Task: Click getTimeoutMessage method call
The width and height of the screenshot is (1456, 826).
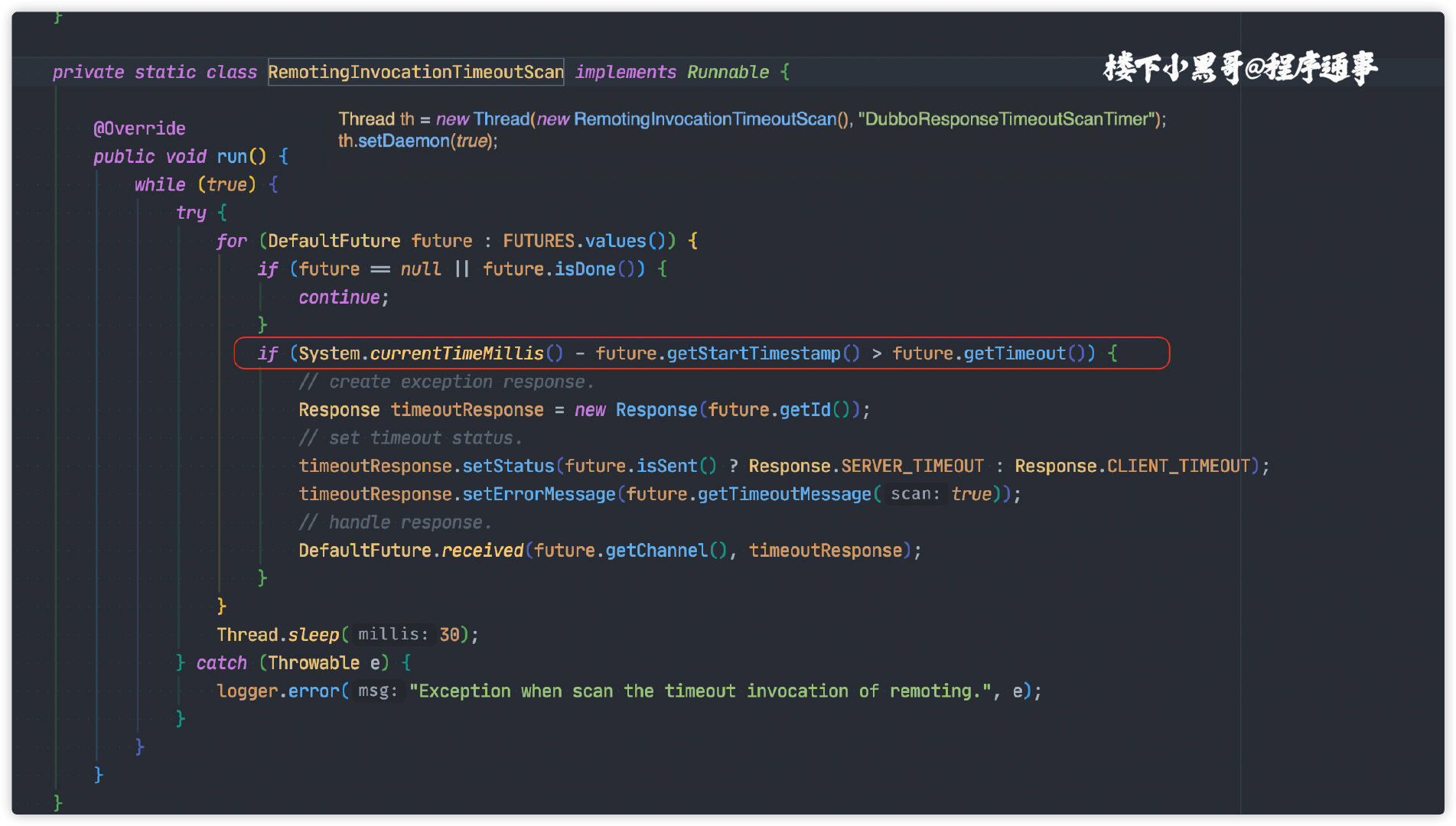Action: pos(784,494)
